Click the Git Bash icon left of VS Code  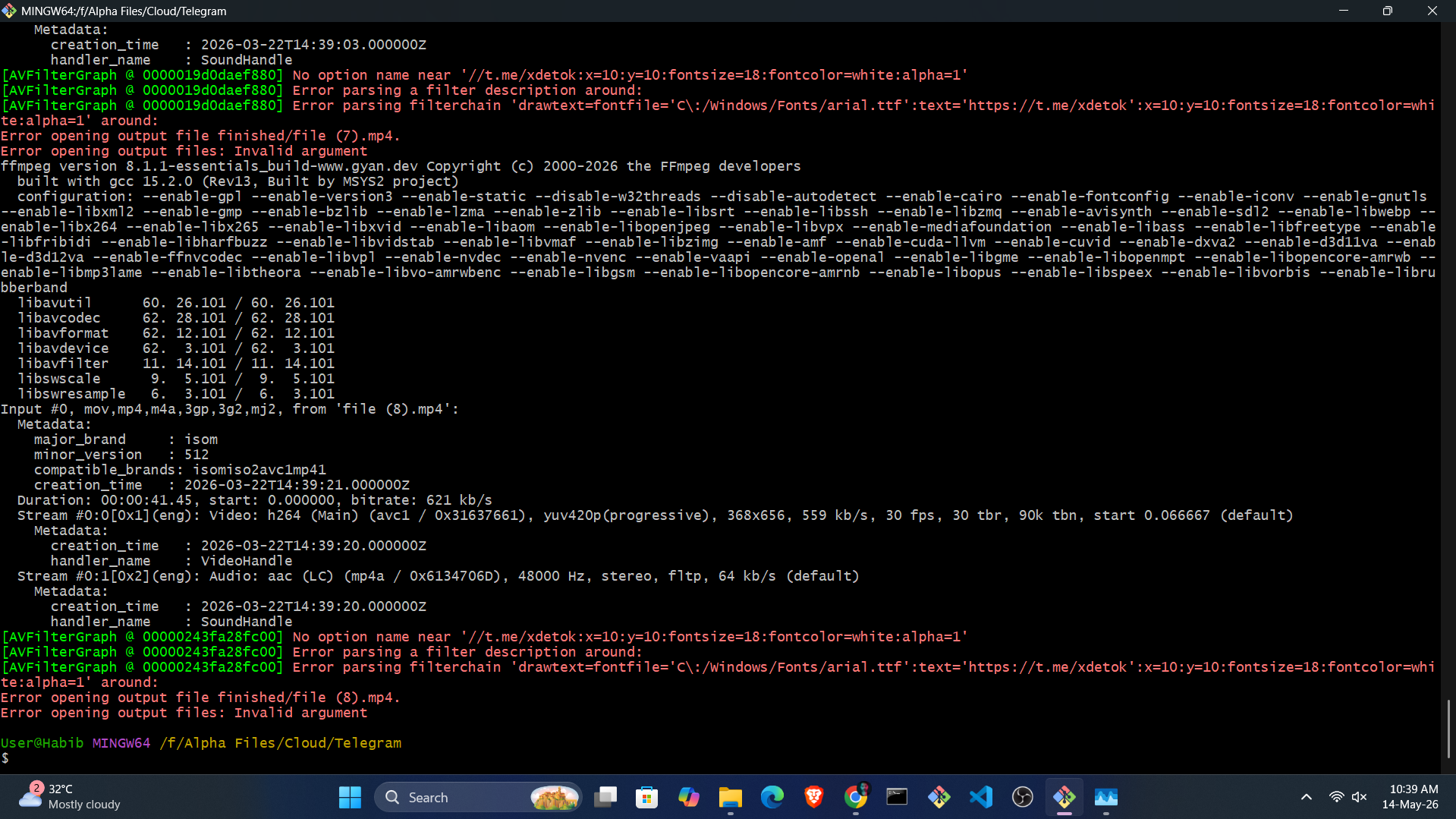coord(939,797)
